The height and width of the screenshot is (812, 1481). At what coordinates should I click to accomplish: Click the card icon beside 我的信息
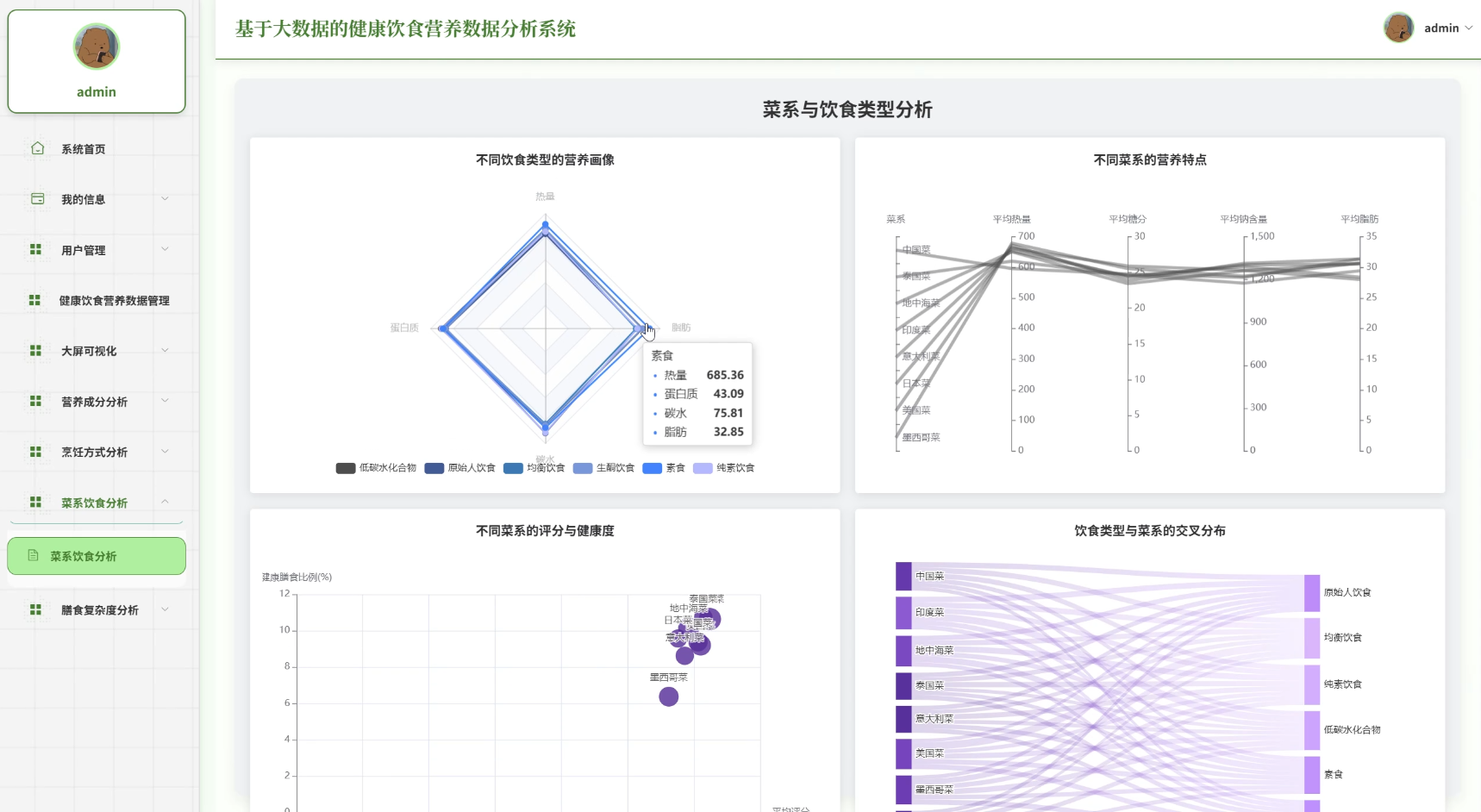pos(37,198)
